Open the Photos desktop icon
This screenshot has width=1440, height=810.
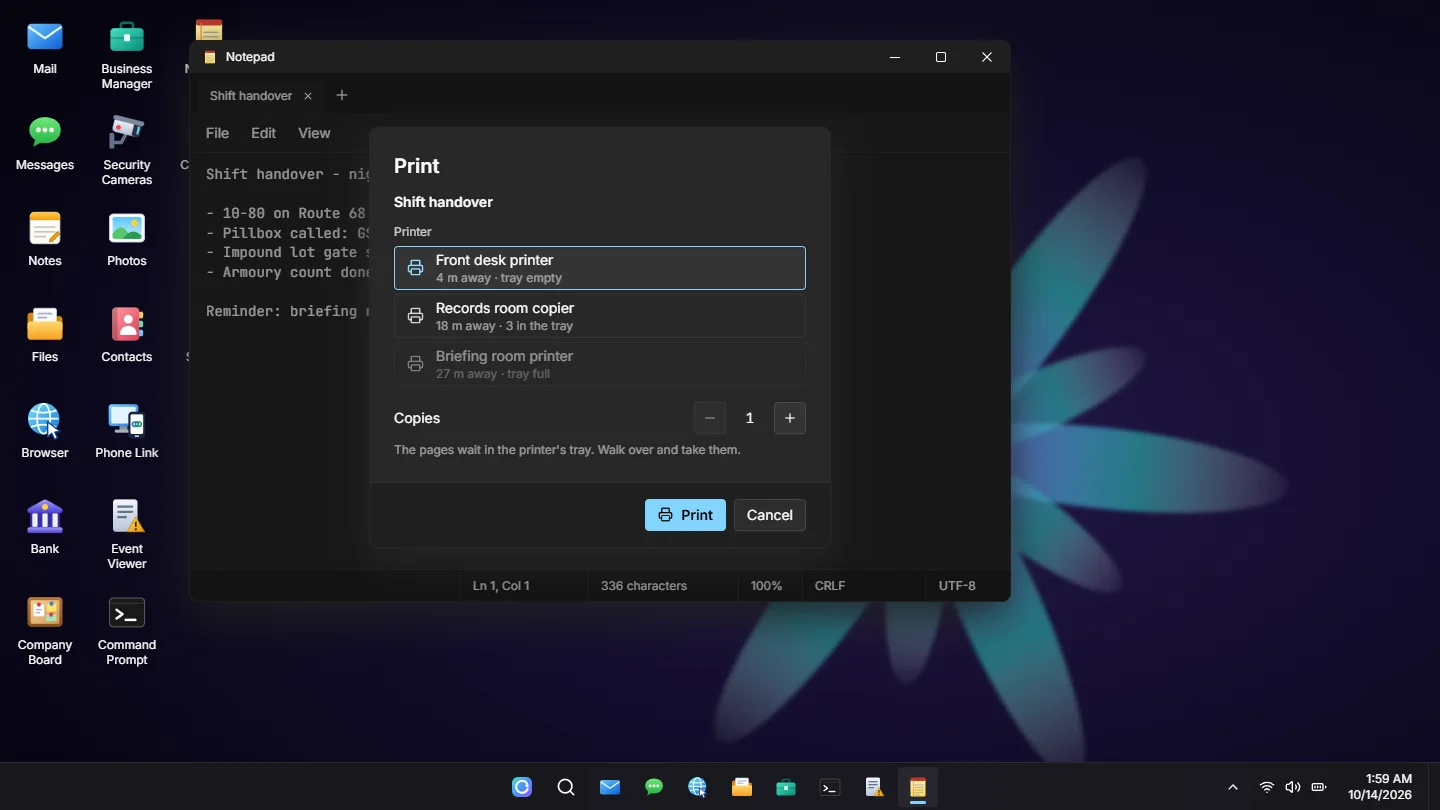coord(127,240)
